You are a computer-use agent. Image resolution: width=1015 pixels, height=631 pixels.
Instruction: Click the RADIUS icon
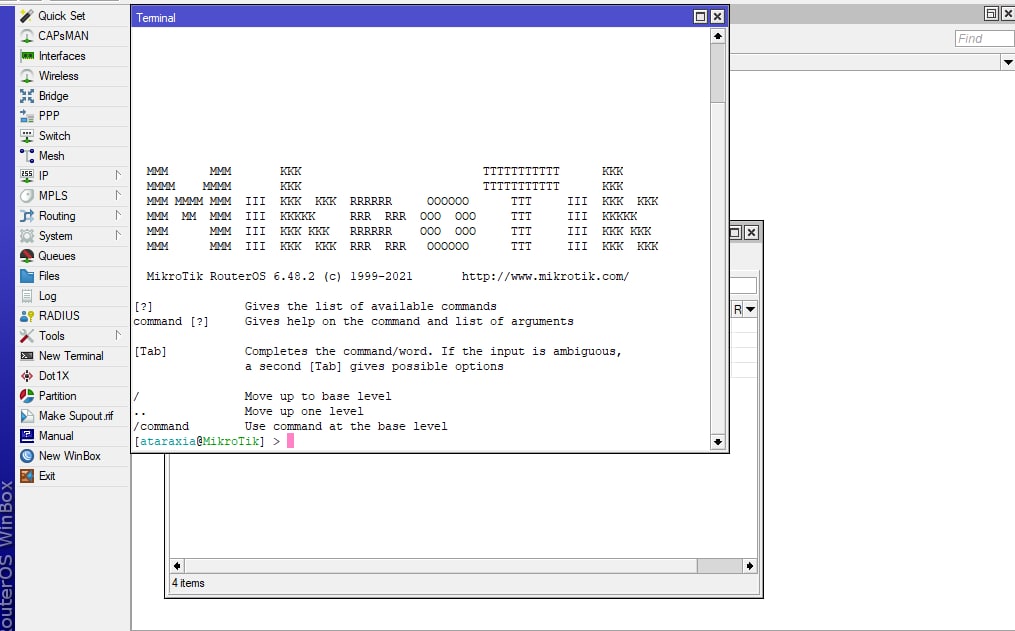coord(27,316)
